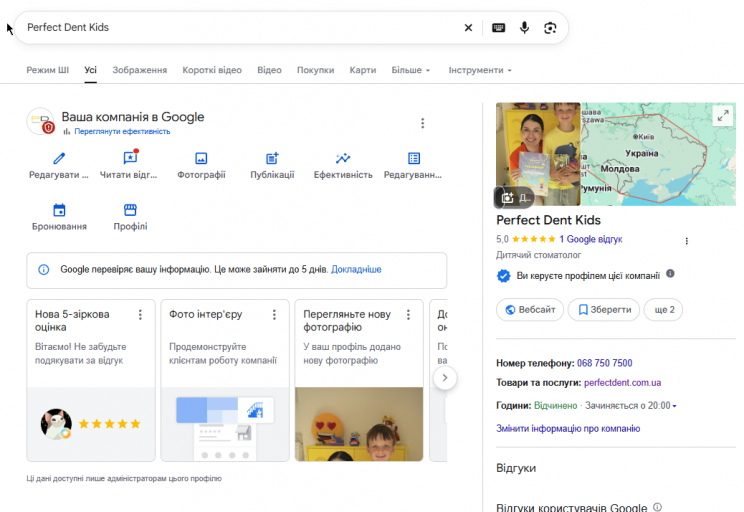Viewport: 744px width, 512px height.
Task: Switch to Зображення tab
Action: point(140,70)
